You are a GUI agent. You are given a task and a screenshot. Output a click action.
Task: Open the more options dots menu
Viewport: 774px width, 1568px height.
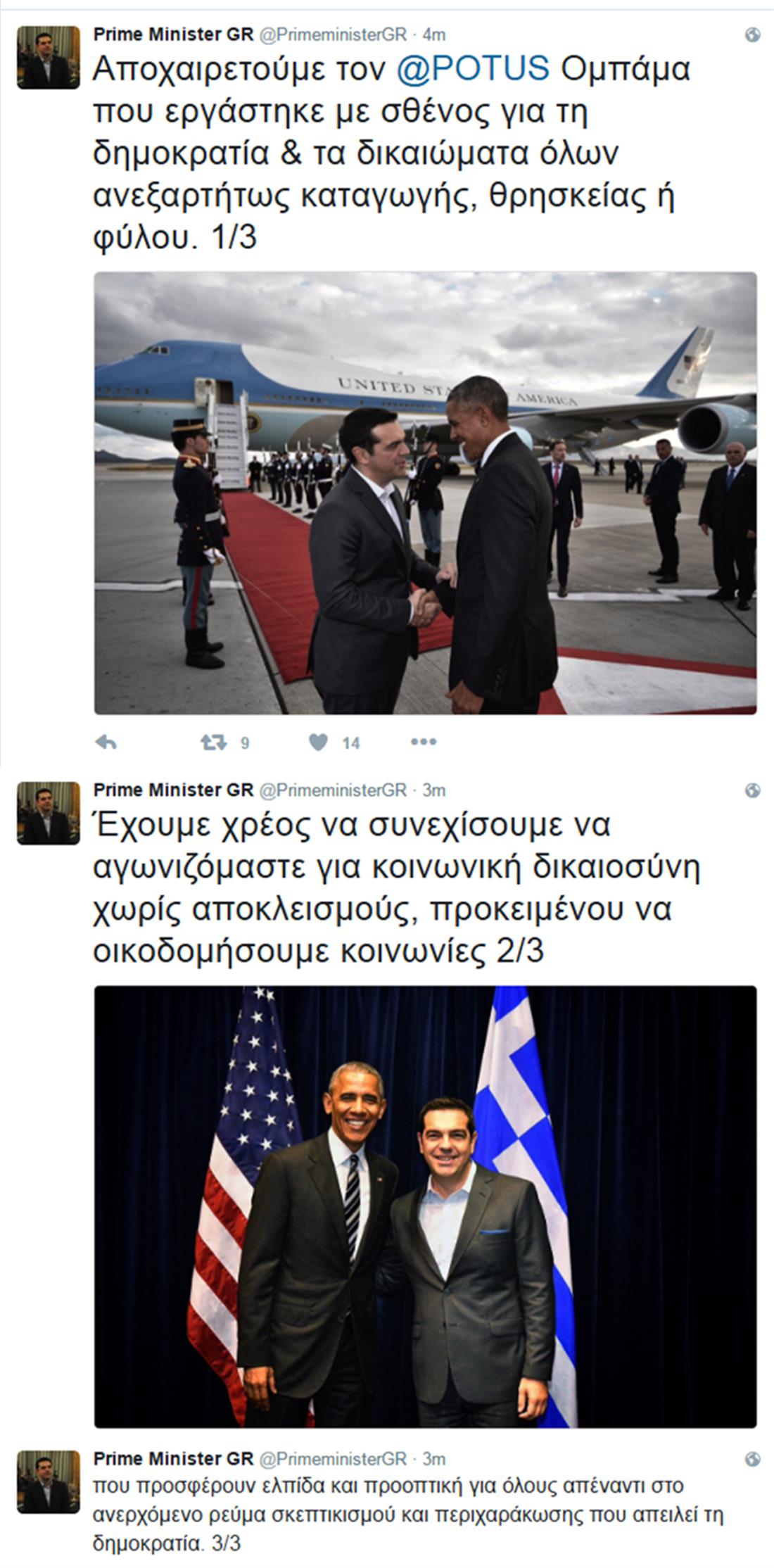424,742
